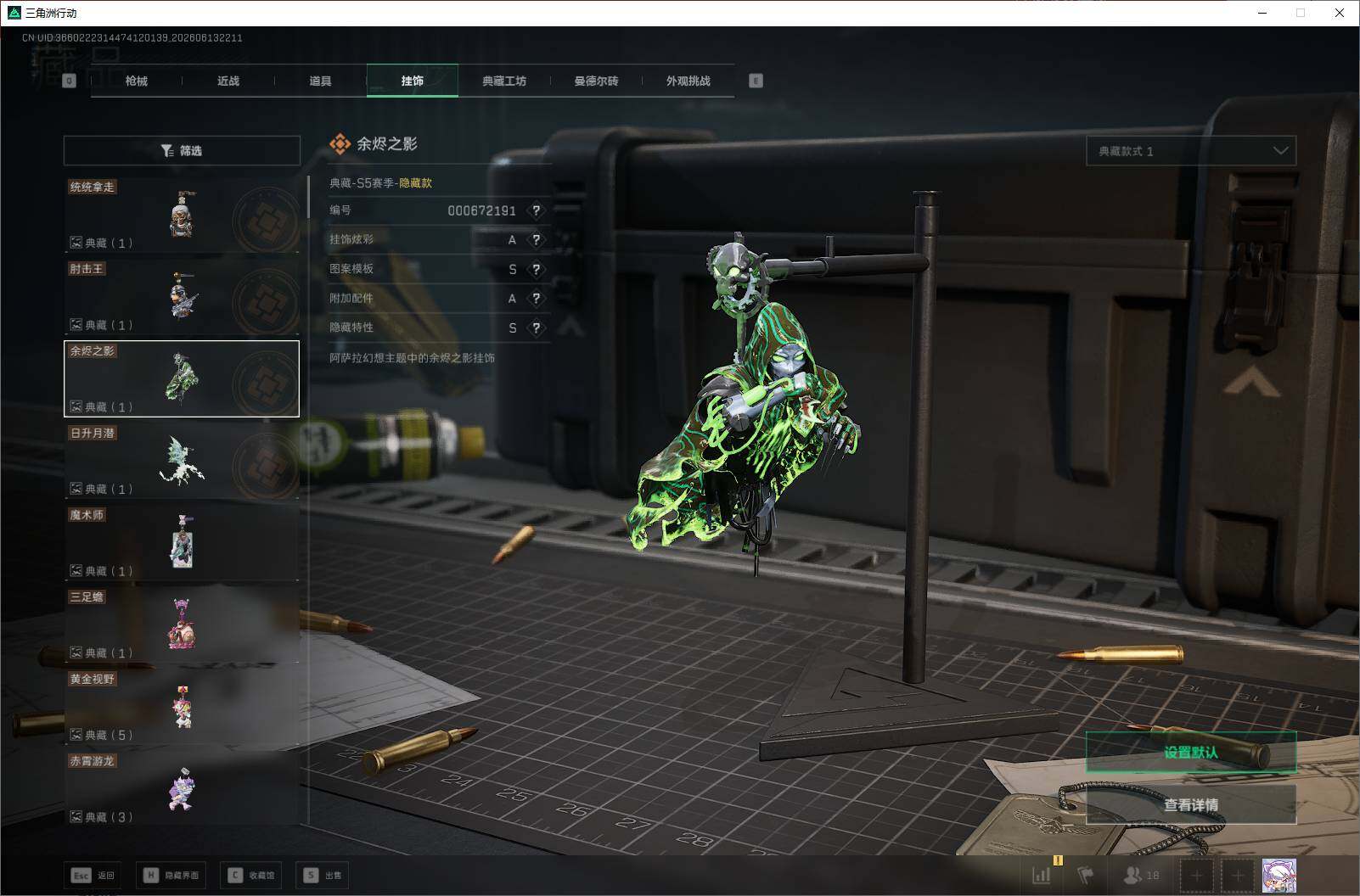Select the 赤霄游龙 charm card
This screenshot has width=1360, height=896.
coord(182,789)
